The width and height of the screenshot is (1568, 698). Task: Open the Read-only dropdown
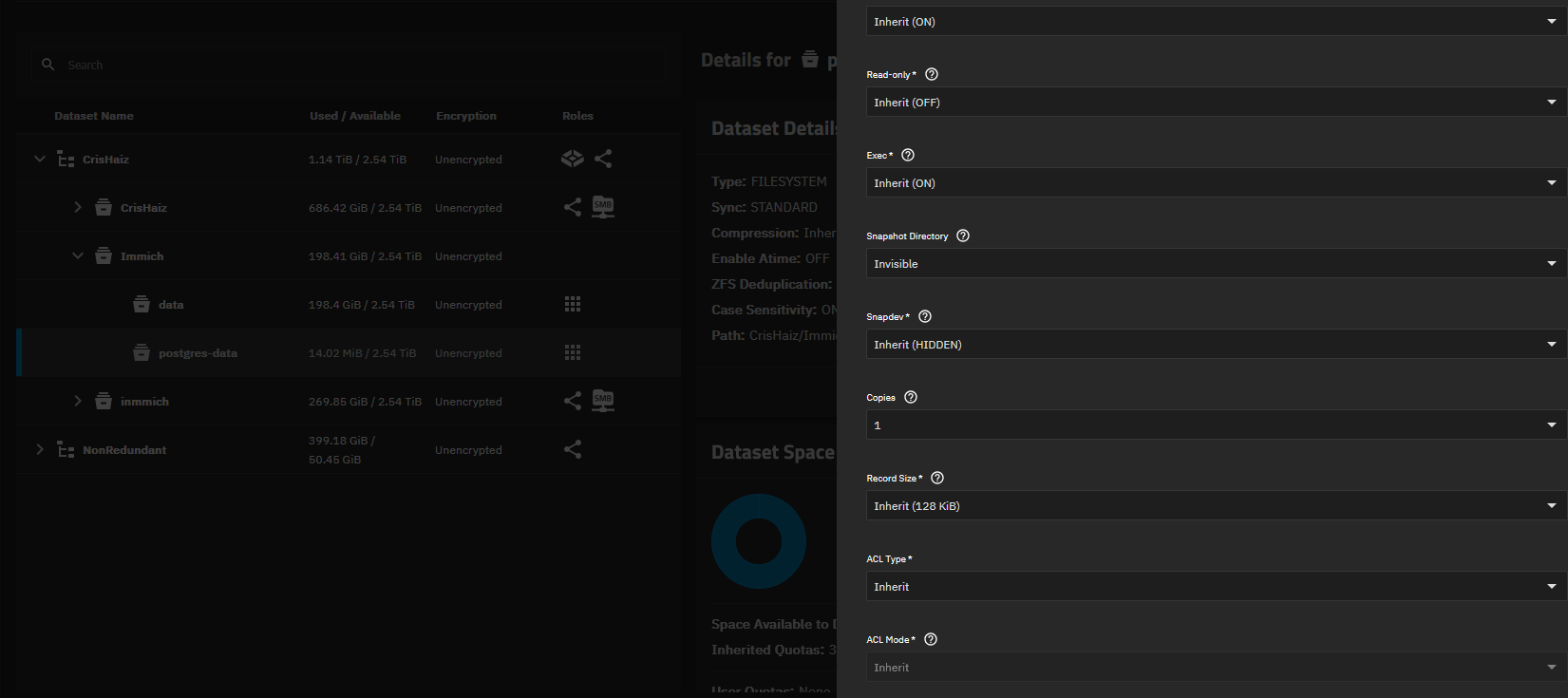coord(1216,103)
